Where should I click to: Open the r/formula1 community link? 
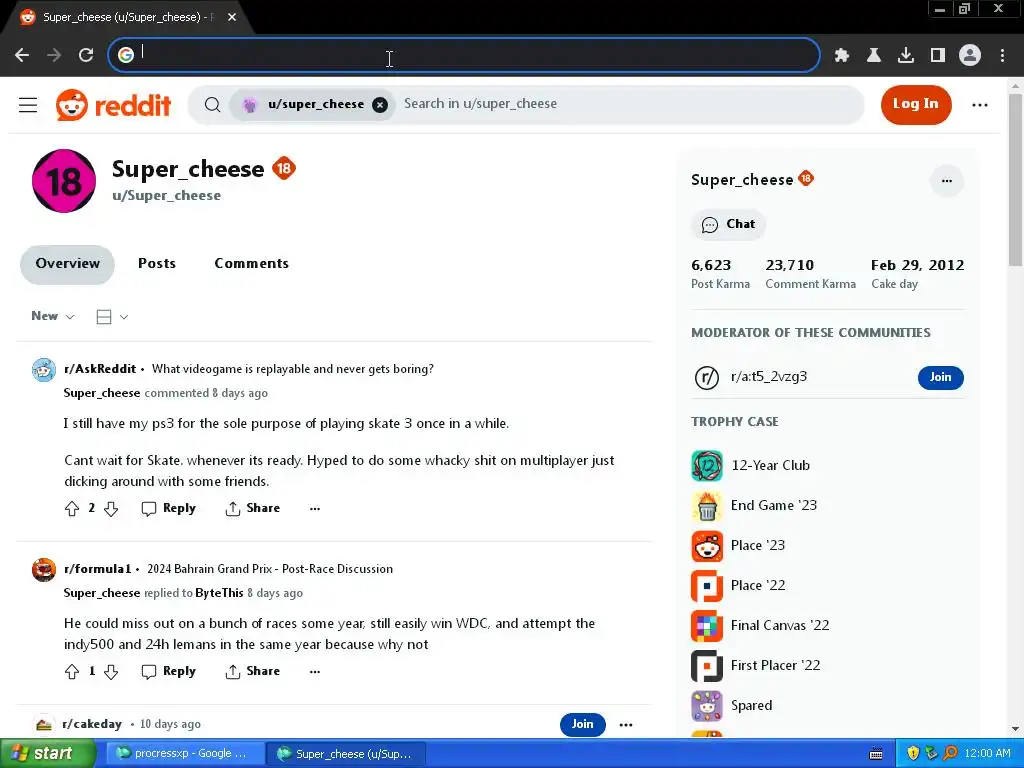pos(97,569)
